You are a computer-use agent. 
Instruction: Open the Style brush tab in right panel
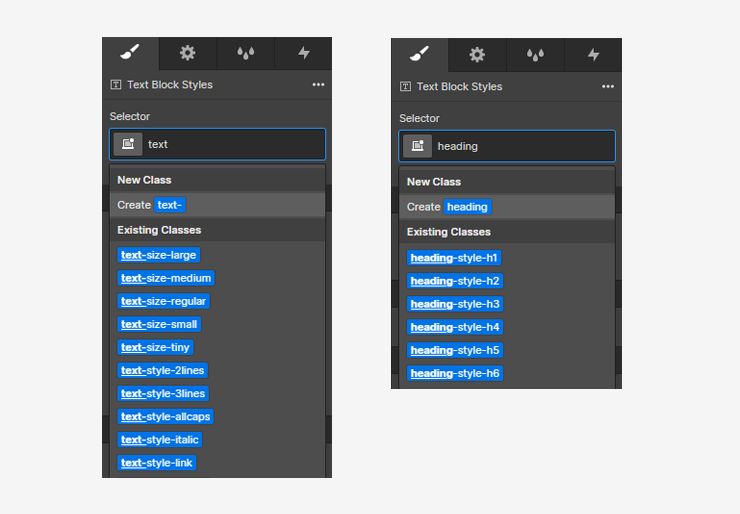coord(420,55)
